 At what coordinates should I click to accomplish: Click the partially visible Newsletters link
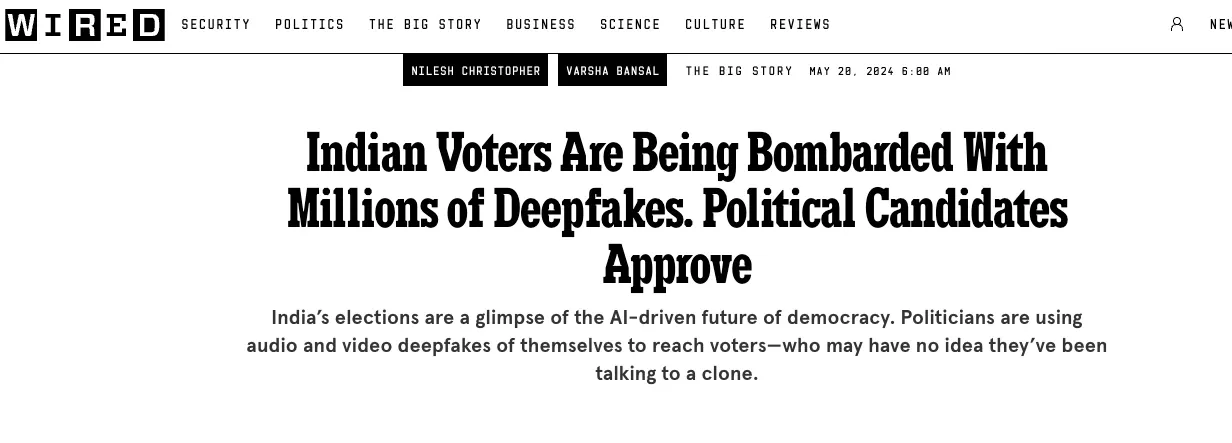[1220, 24]
